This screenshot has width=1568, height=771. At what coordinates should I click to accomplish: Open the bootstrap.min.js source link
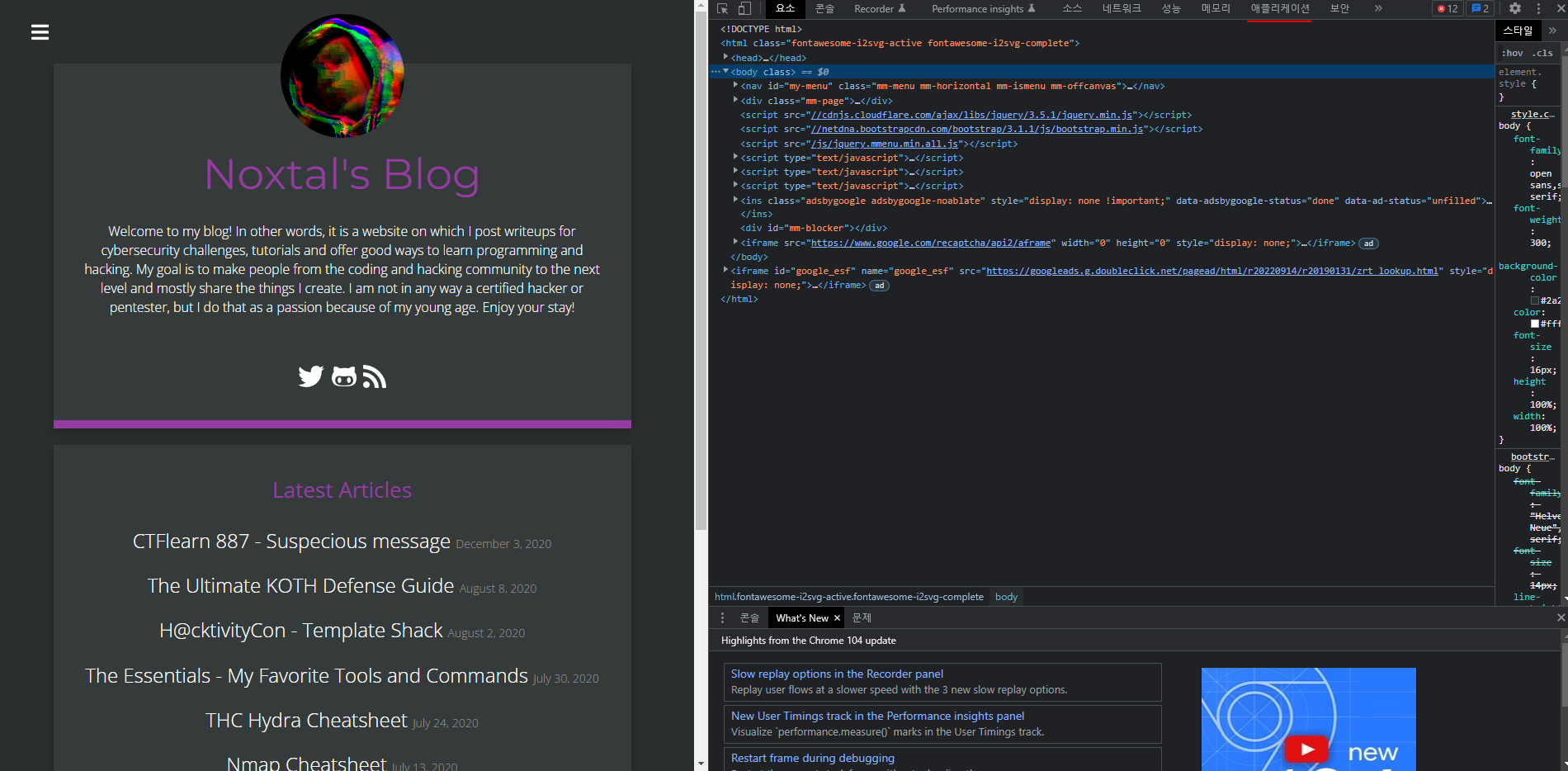coord(976,129)
